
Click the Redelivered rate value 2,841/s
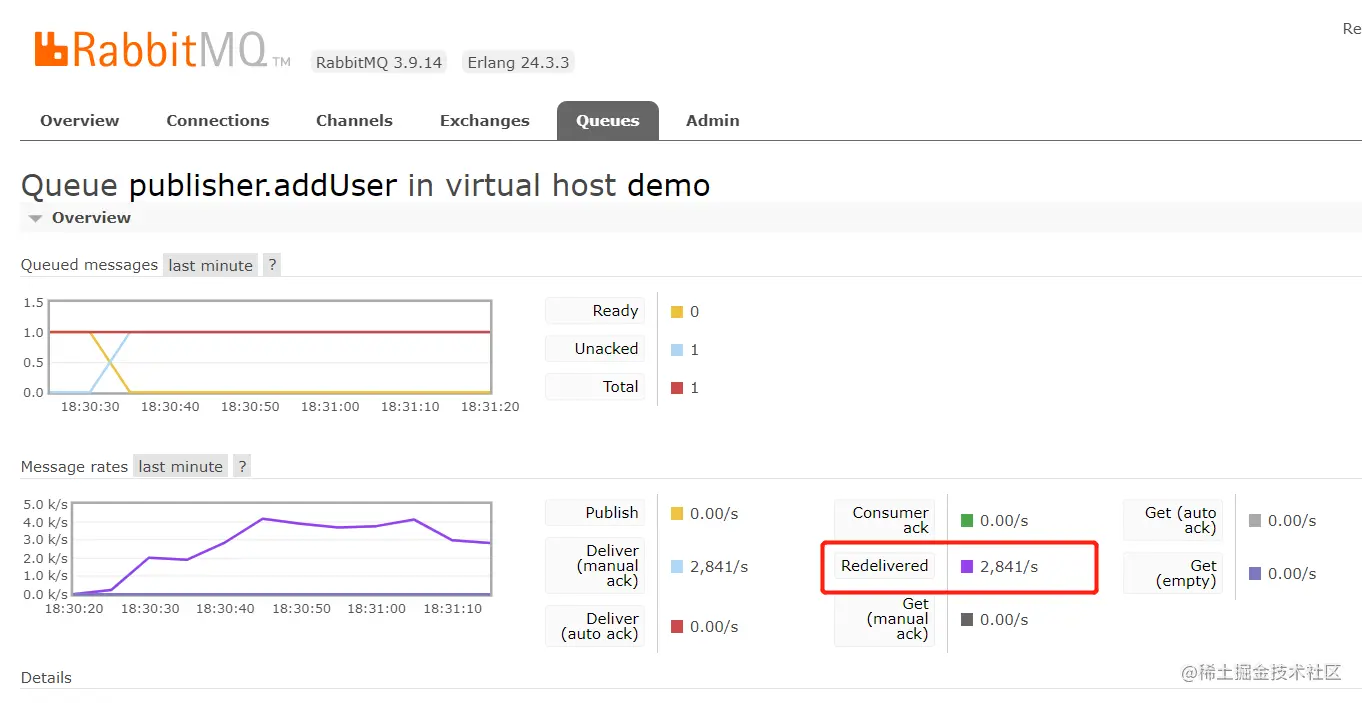click(x=1009, y=567)
